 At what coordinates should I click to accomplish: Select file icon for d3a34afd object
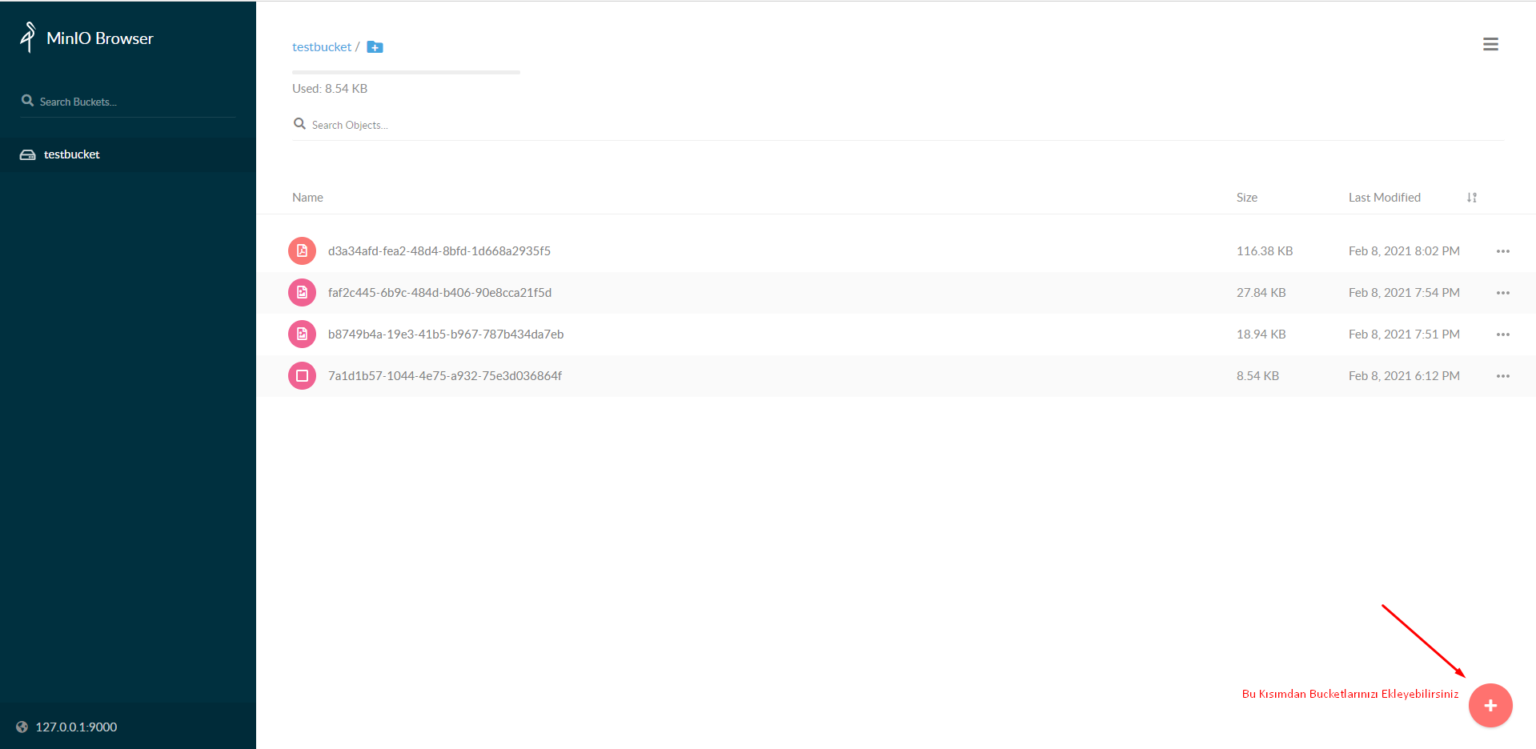[x=302, y=251]
